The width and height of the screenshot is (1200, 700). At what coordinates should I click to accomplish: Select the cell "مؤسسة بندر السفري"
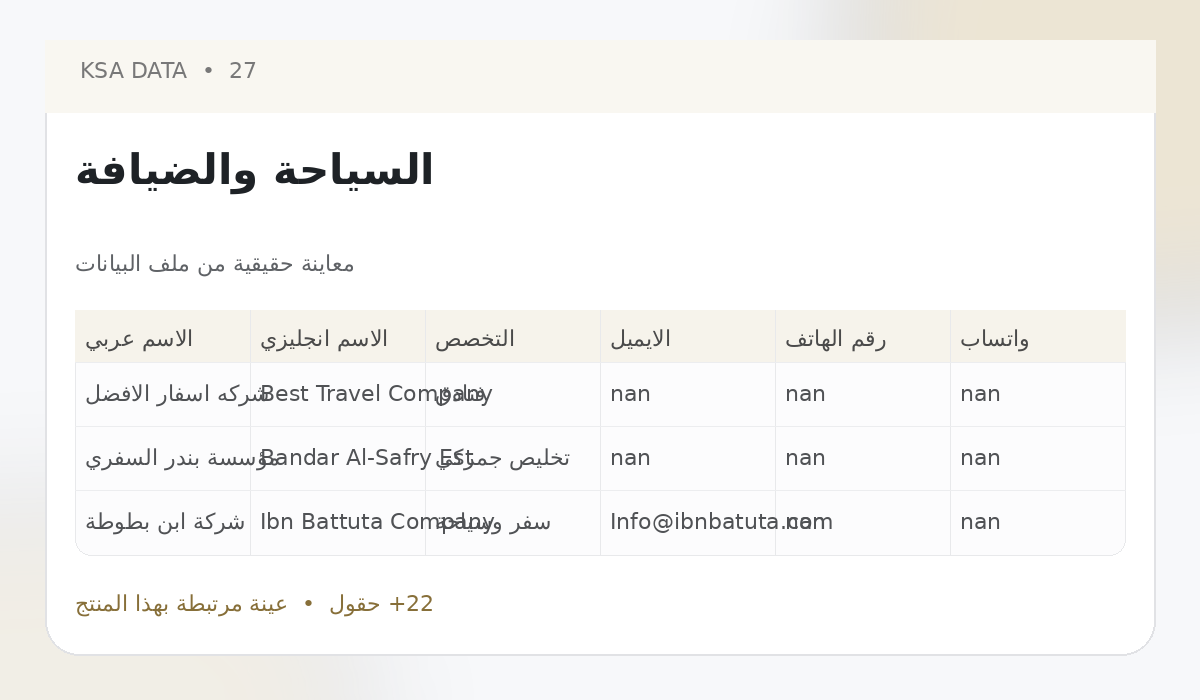[163, 459]
